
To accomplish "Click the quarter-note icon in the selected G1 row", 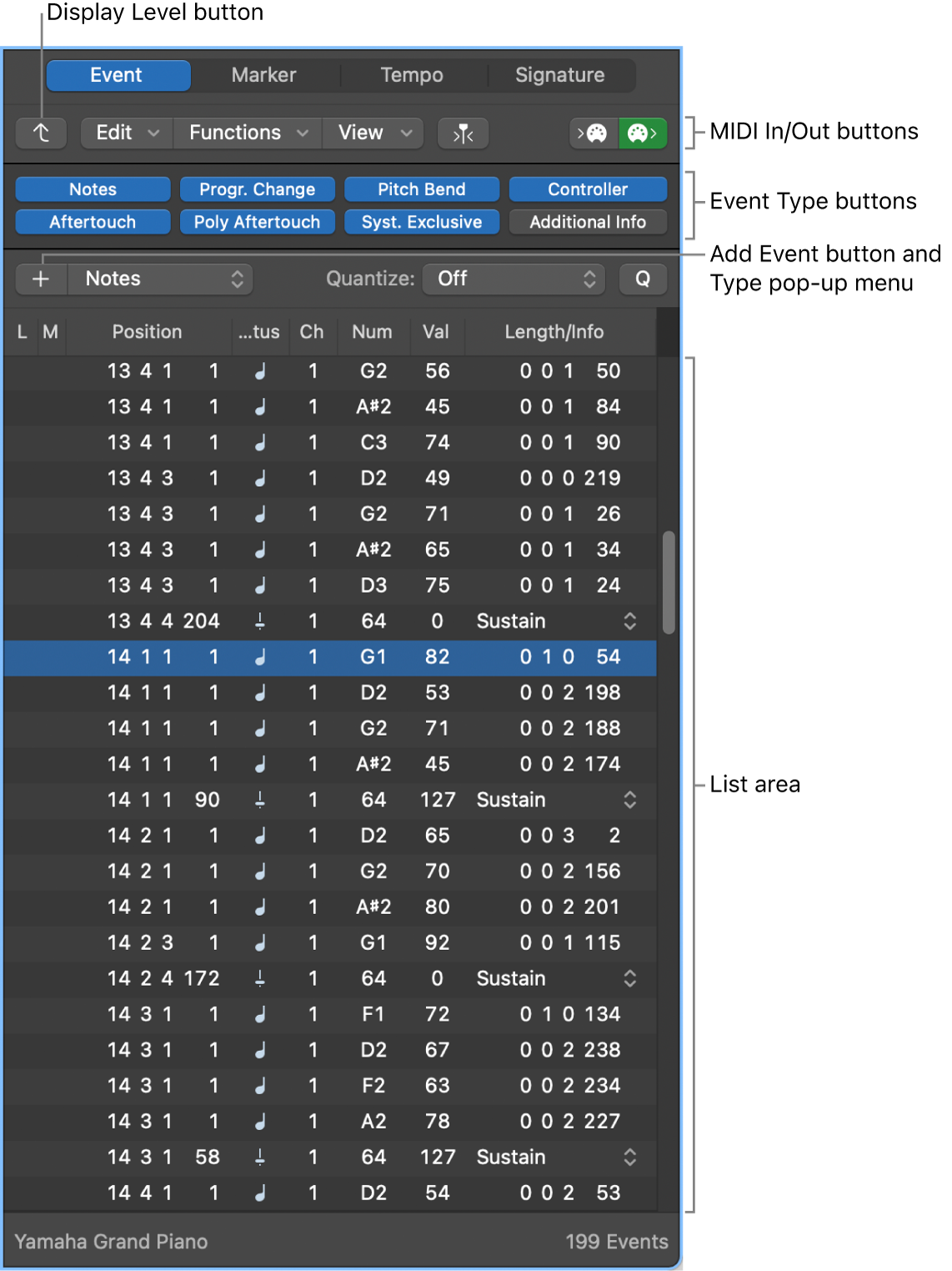I will coord(260,657).
